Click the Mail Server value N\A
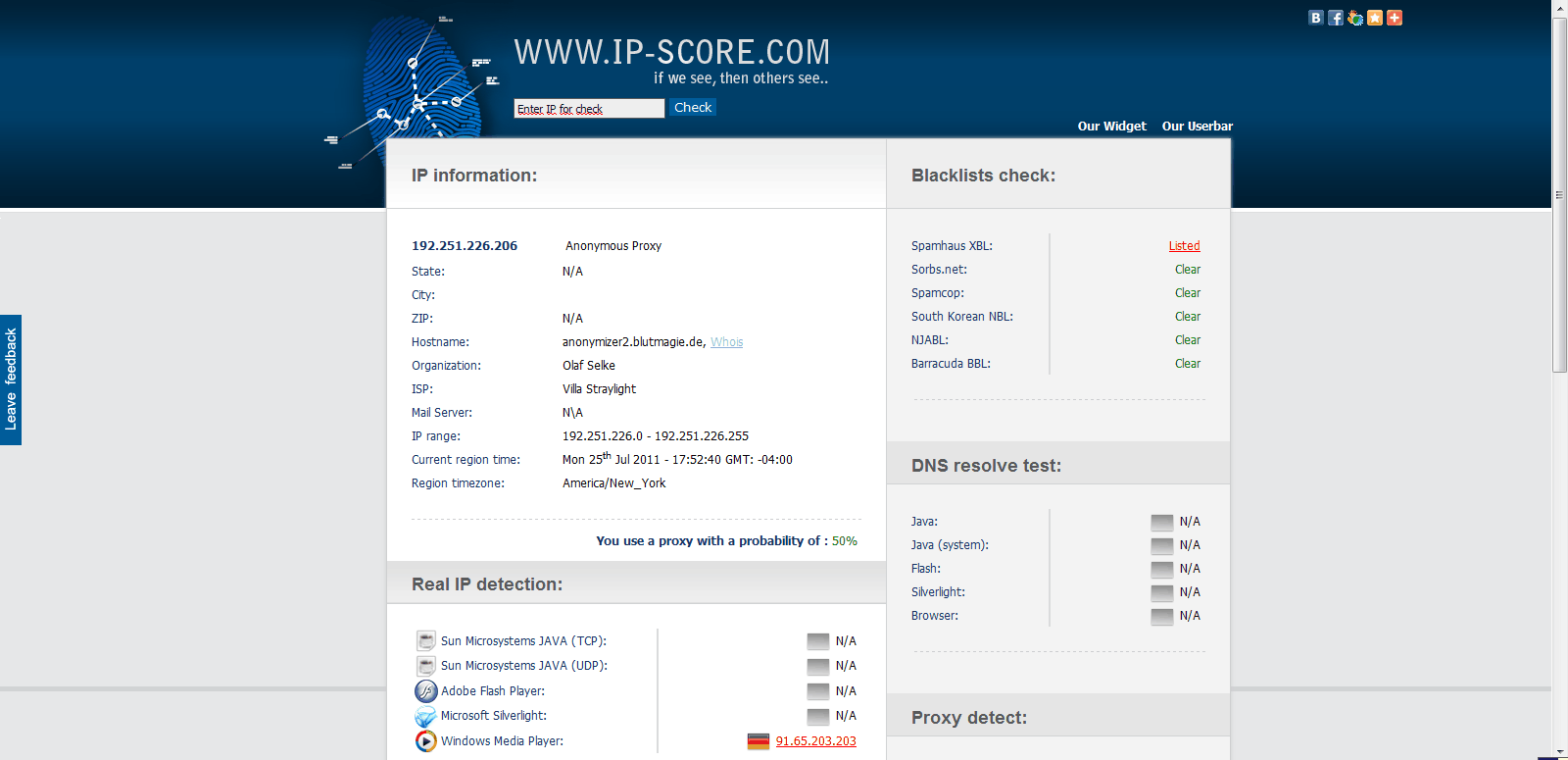 pyautogui.click(x=572, y=413)
